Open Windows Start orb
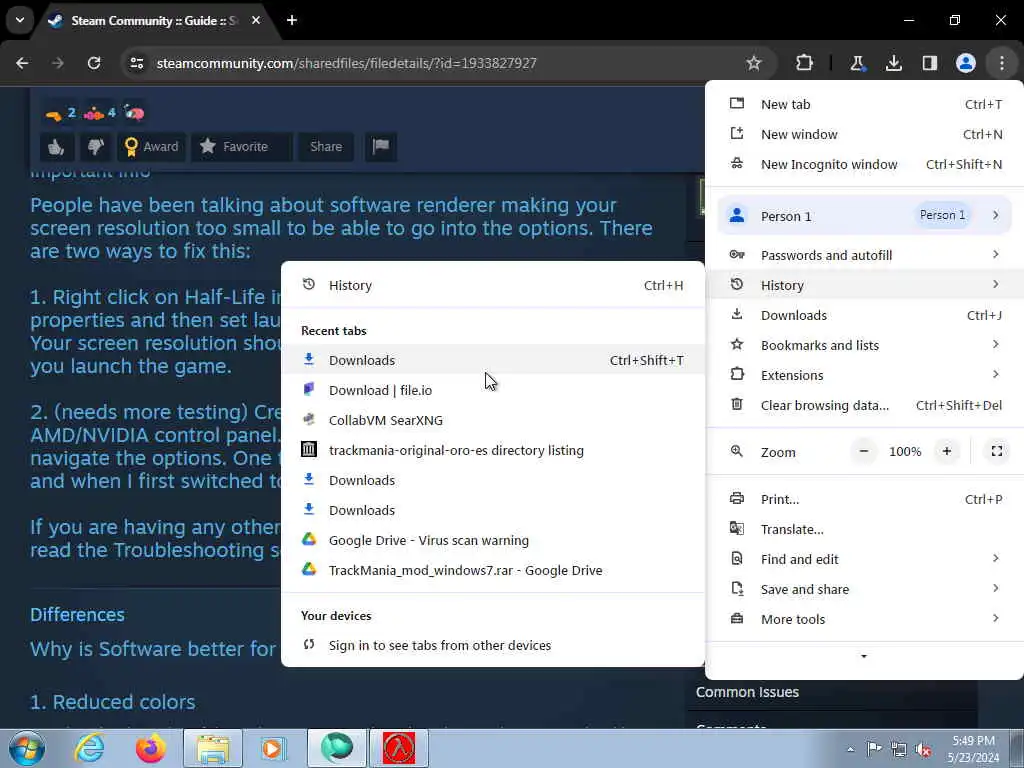The height and width of the screenshot is (768, 1024). 26,748
